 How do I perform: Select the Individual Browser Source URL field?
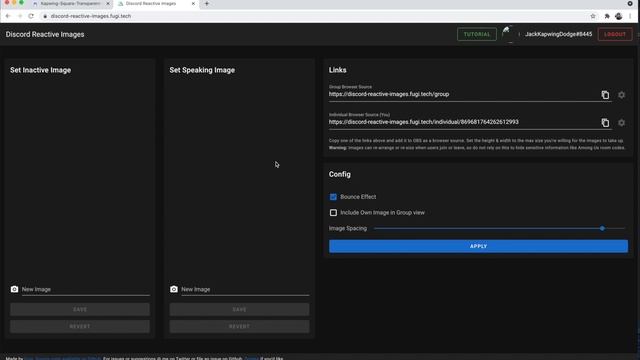(463, 122)
